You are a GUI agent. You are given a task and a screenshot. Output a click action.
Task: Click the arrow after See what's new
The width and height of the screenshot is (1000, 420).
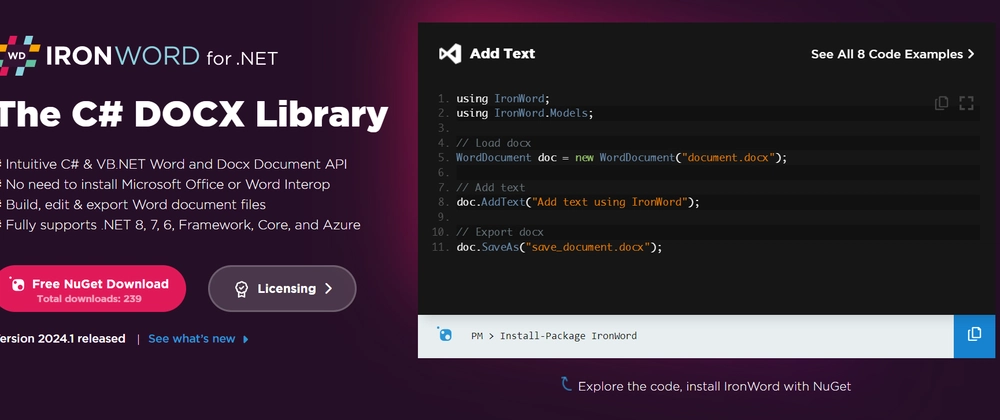[246, 339]
